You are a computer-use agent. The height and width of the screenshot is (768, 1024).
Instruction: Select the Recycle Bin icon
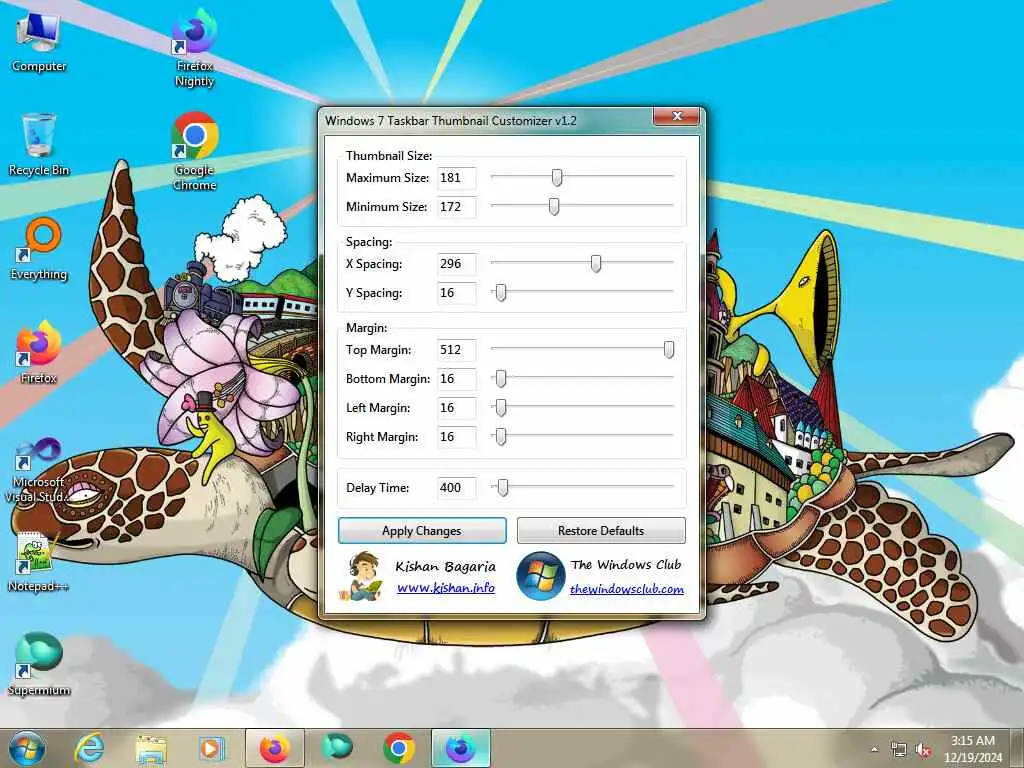coord(39,145)
